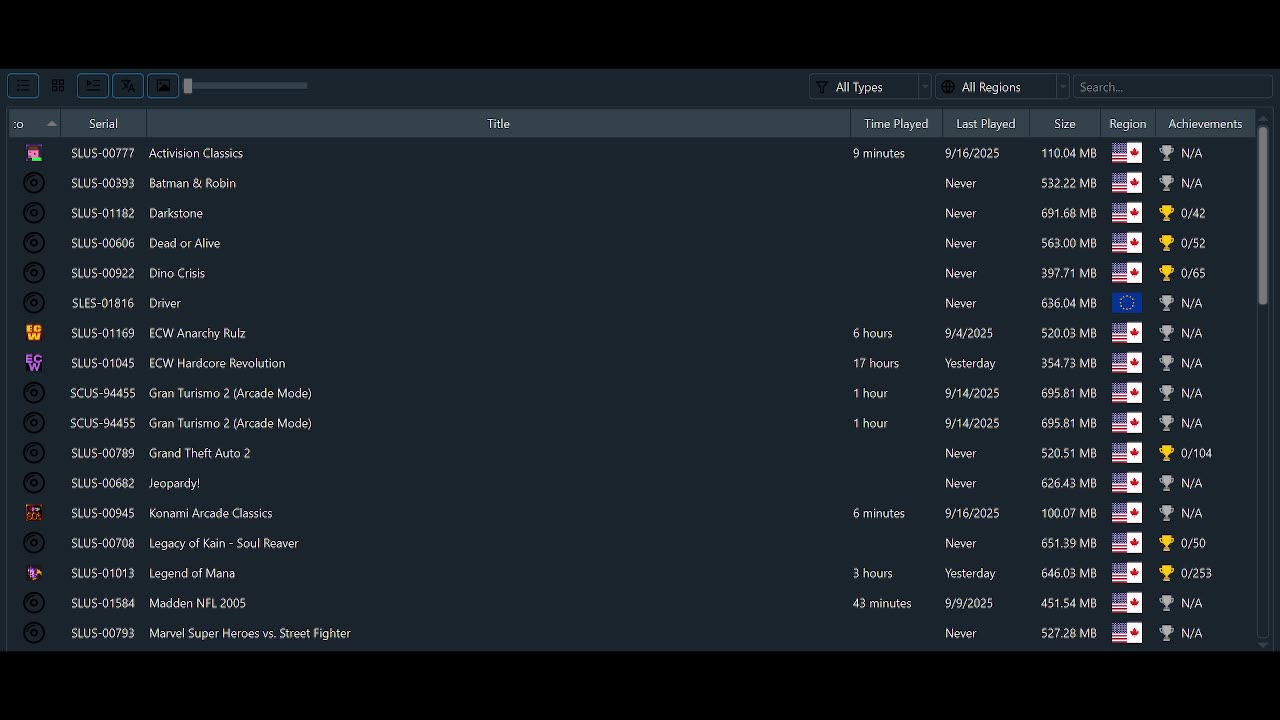Open the All Regions filter dropdown
The image size is (1280, 720).
1003,87
